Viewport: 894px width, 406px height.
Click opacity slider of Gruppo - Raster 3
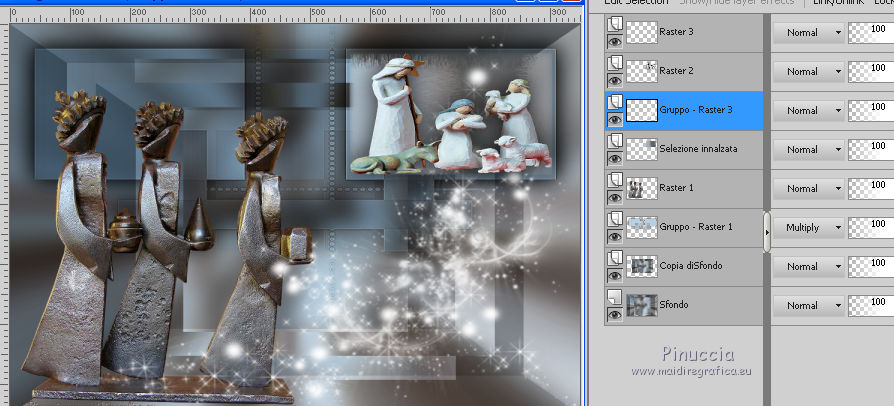(x=871, y=111)
